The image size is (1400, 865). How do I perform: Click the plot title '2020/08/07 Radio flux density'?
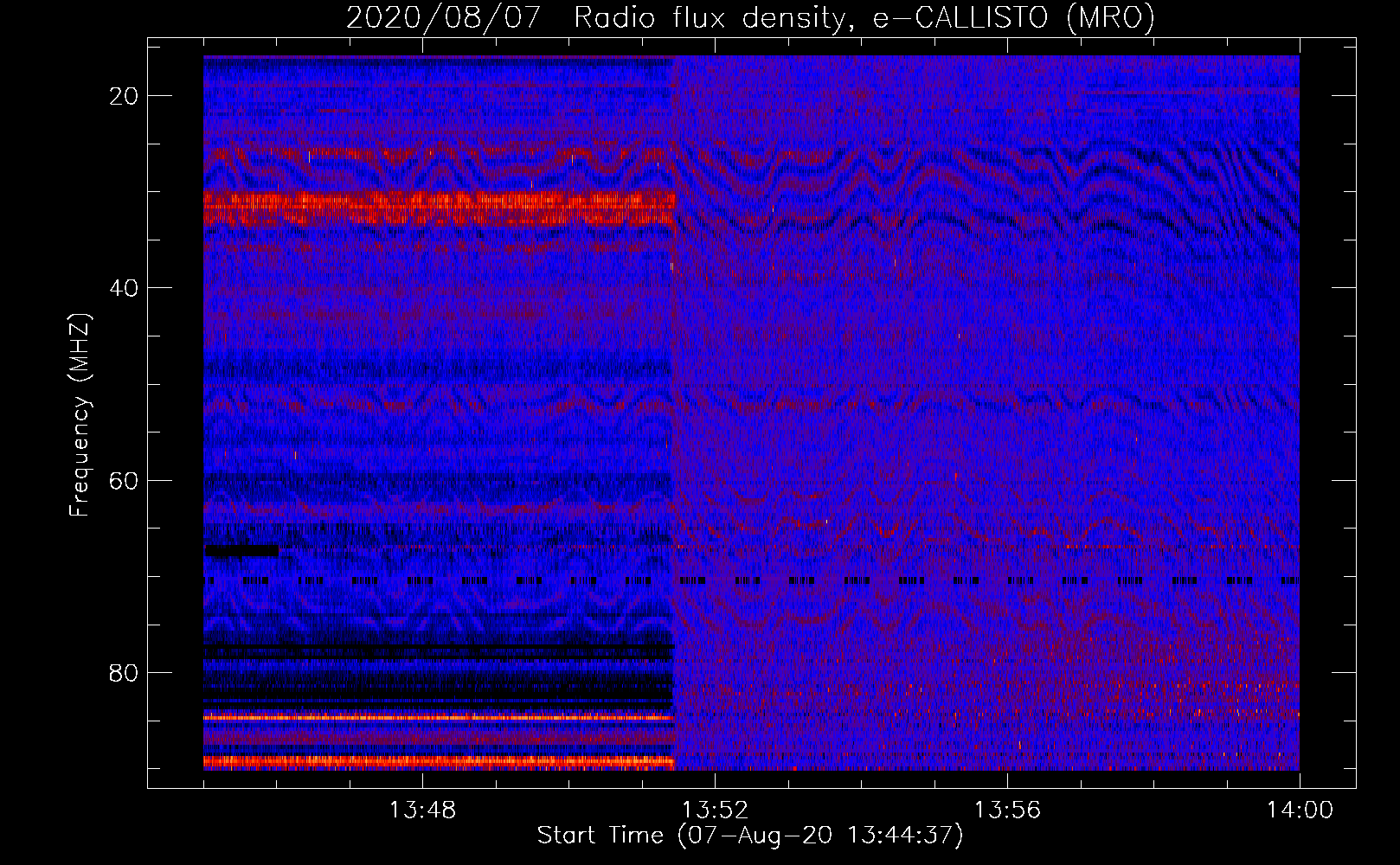[750, 18]
